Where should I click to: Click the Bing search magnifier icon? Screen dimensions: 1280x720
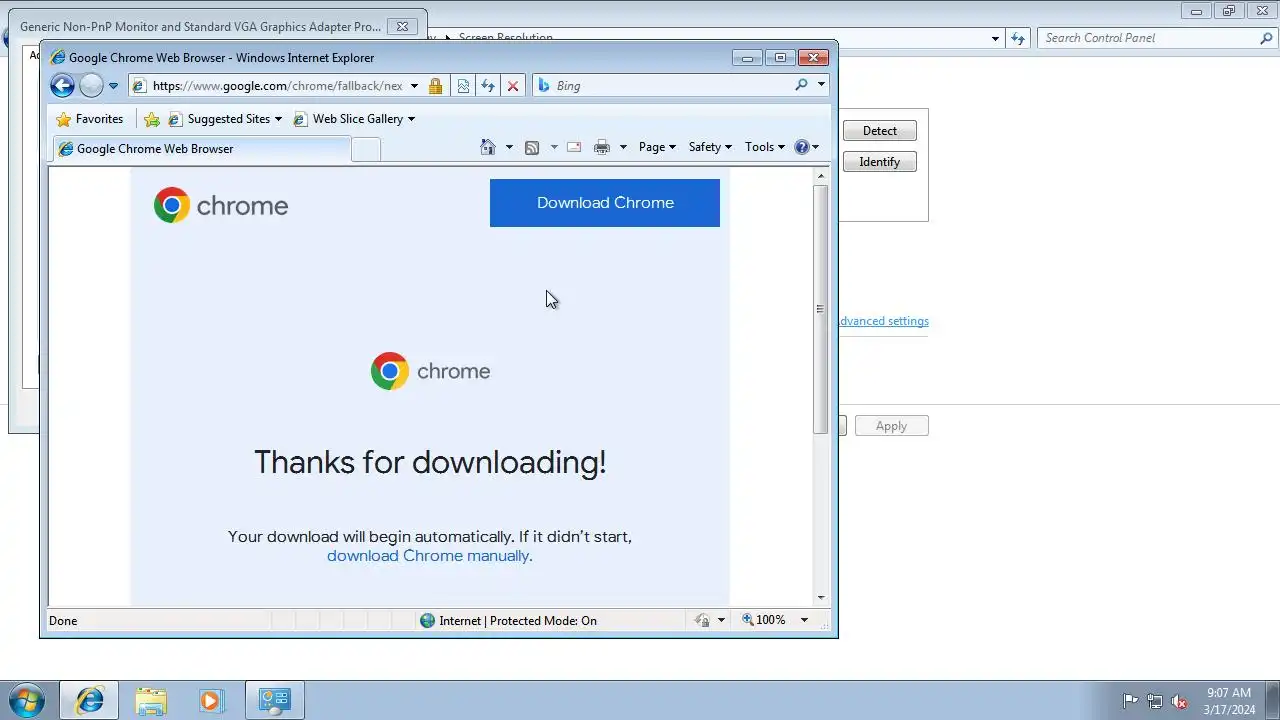[x=801, y=85]
